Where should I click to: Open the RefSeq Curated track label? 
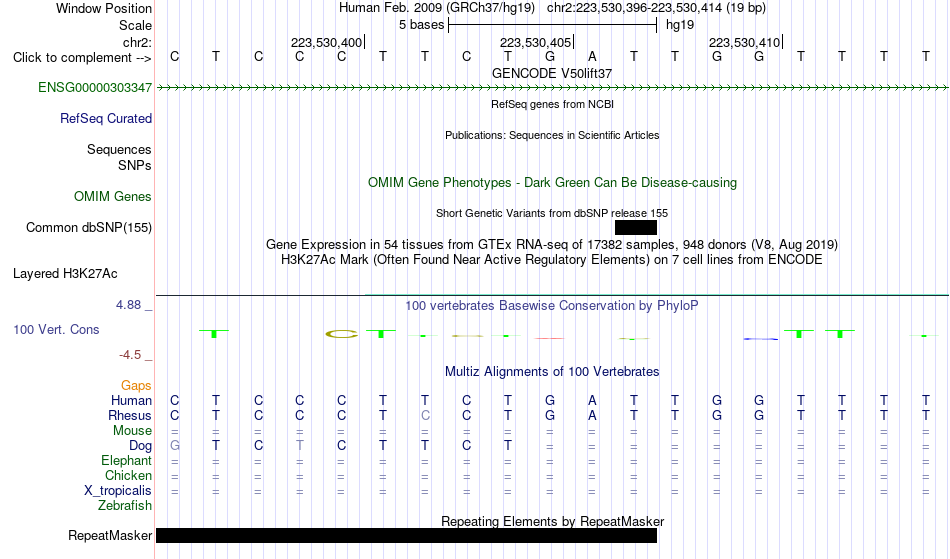(x=105, y=119)
